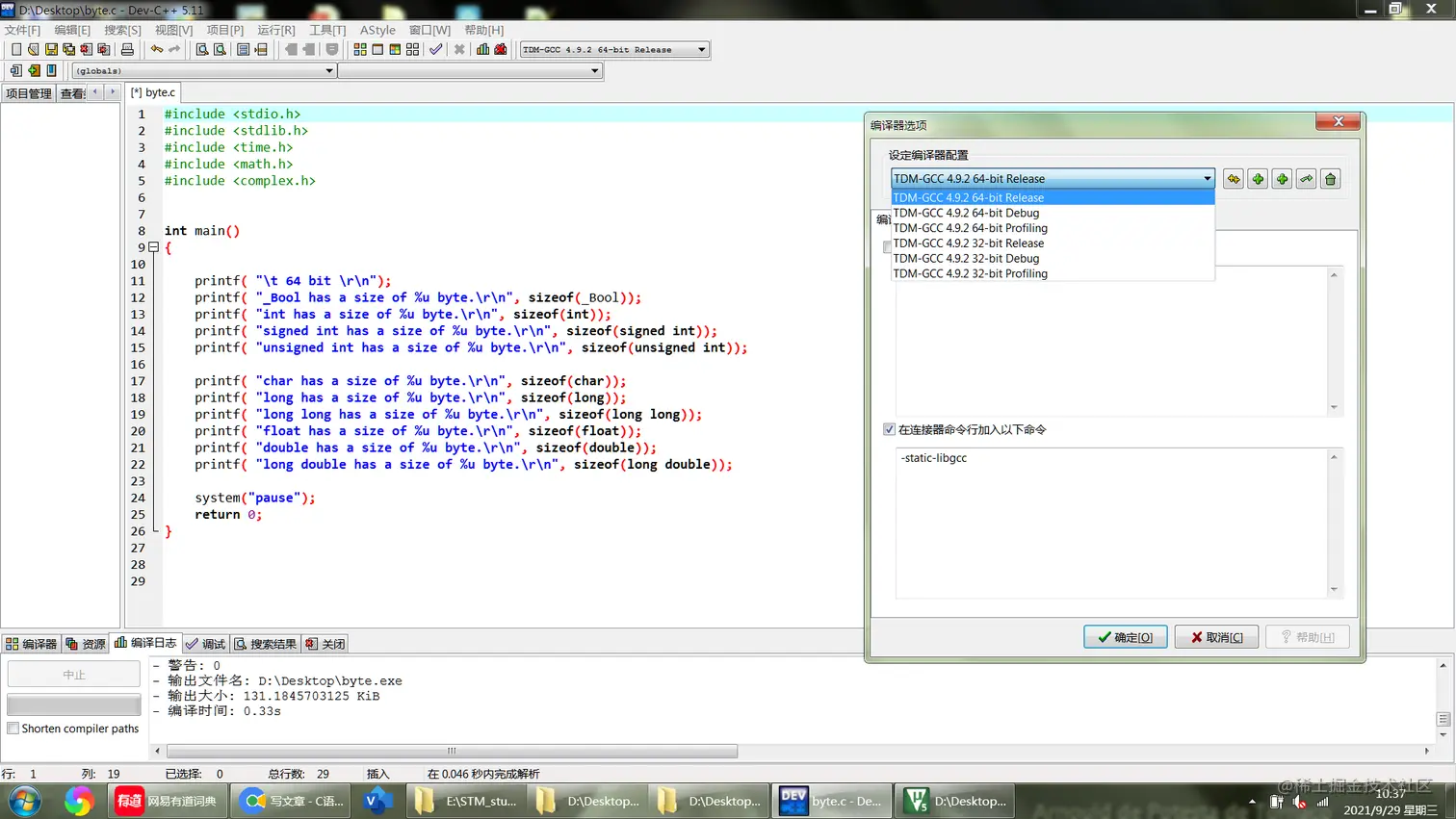
Task: Click the Open file toolbar icon
Action: [x=34, y=50]
